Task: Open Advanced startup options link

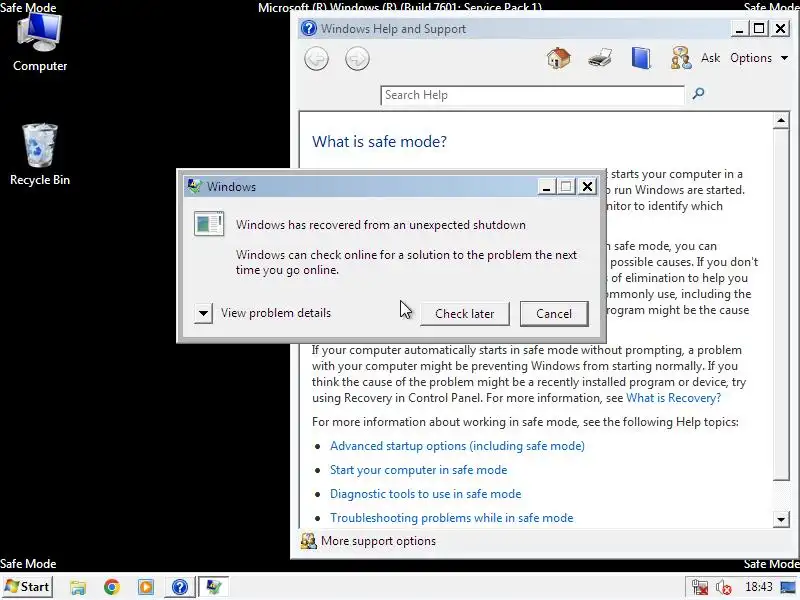Action: pyautogui.click(x=457, y=446)
